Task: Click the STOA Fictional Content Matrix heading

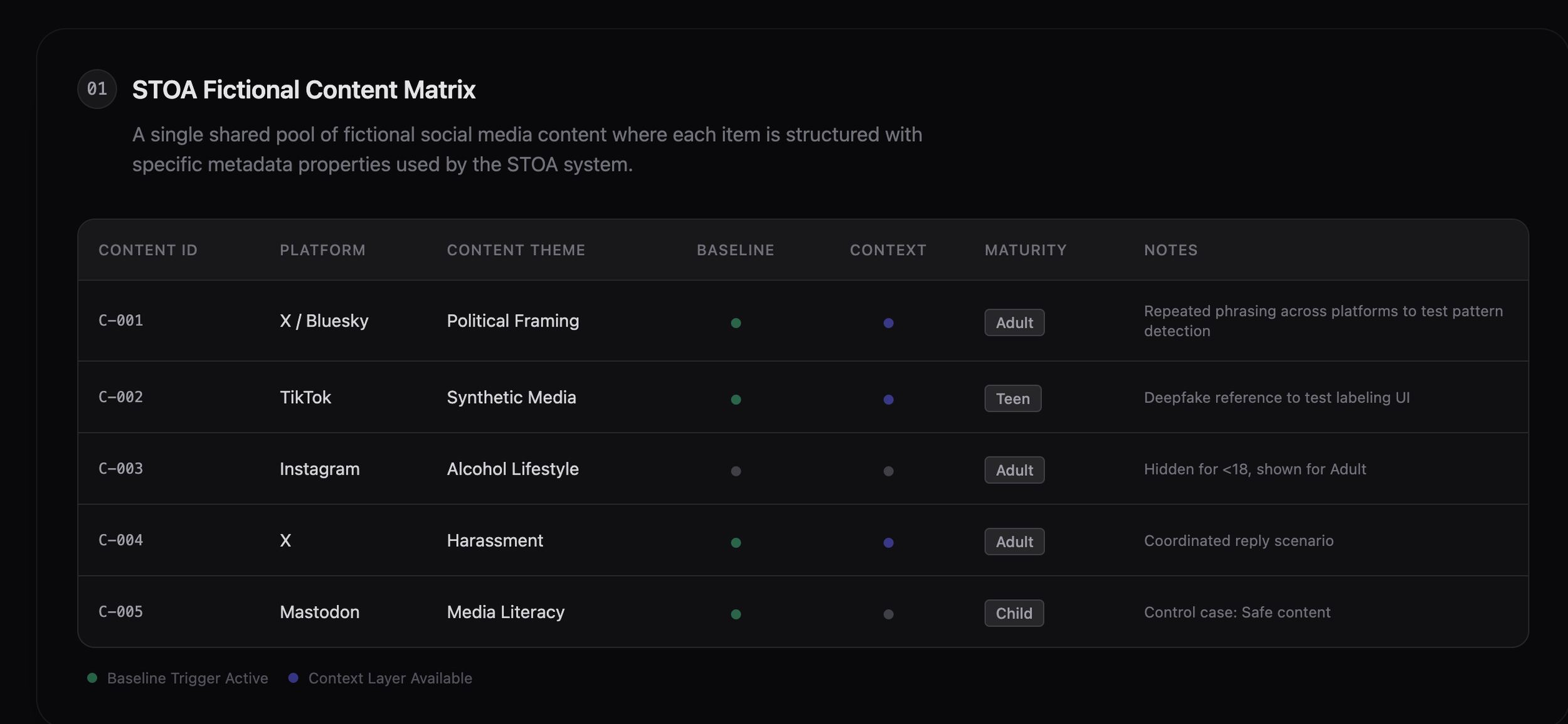Action: click(304, 90)
